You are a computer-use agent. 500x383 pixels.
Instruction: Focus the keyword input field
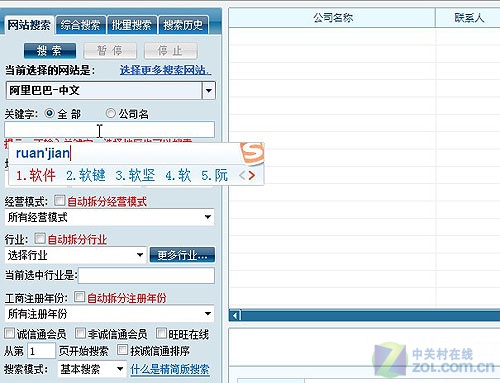[x=109, y=129]
